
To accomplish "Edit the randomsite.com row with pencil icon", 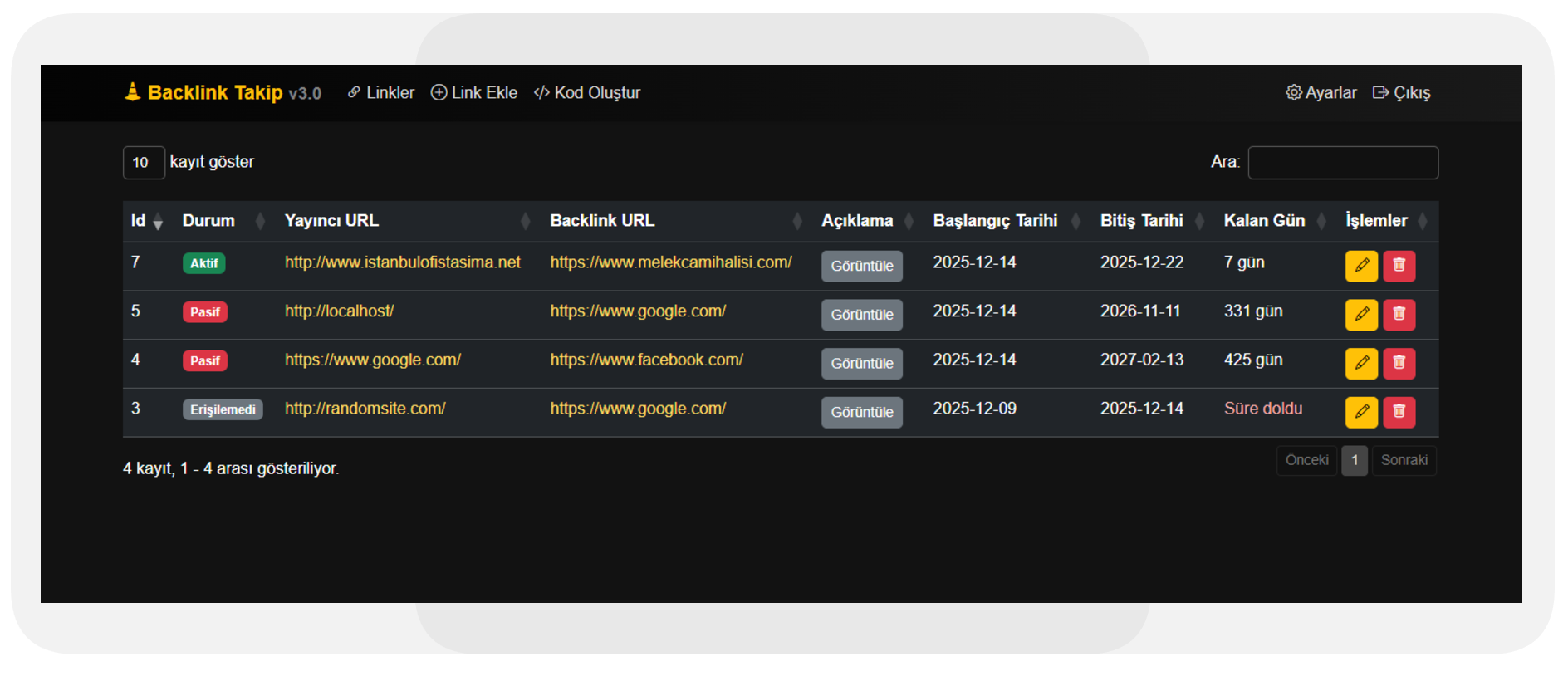I will click(1361, 412).
